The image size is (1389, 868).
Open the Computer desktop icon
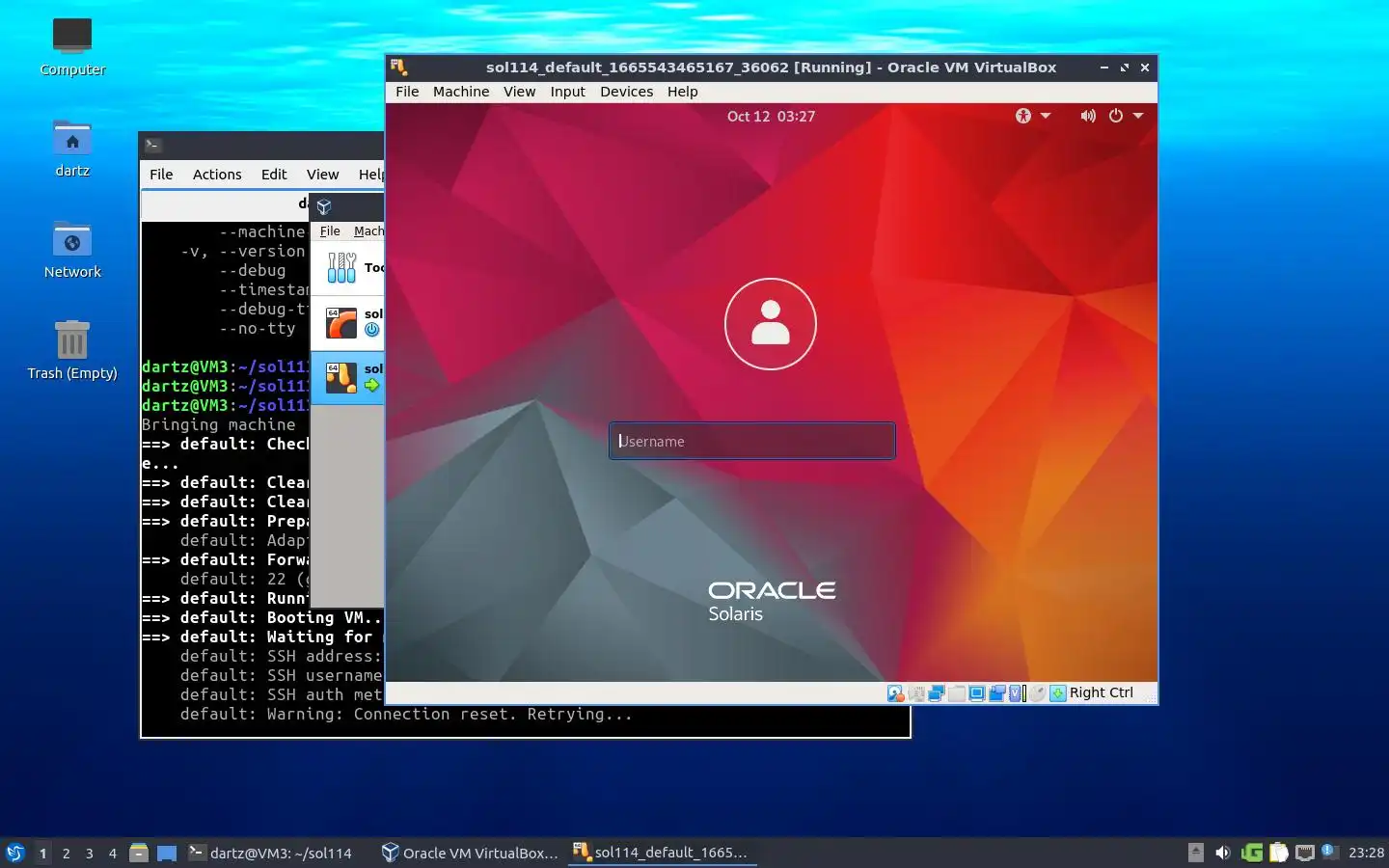[72, 46]
